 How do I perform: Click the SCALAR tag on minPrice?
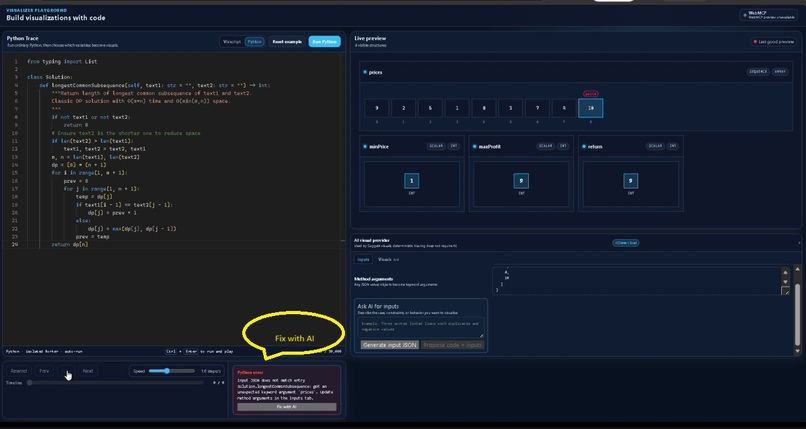436,146
